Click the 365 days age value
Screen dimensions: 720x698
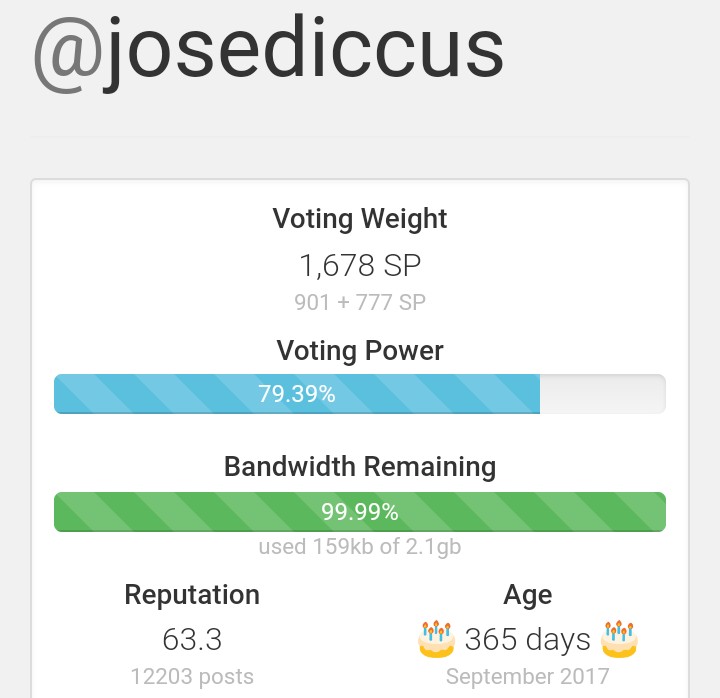click(x=527, y=639)
